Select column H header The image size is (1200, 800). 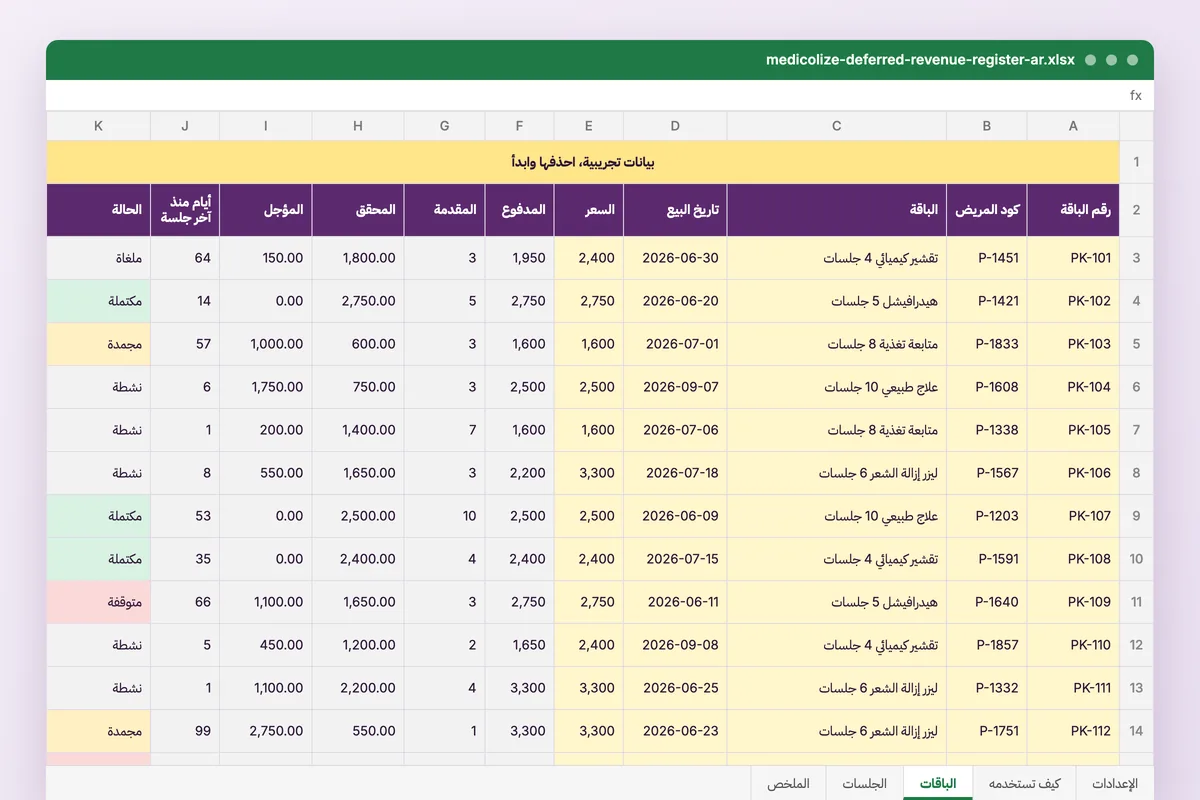pyautogui.click(x=358, y=126)
